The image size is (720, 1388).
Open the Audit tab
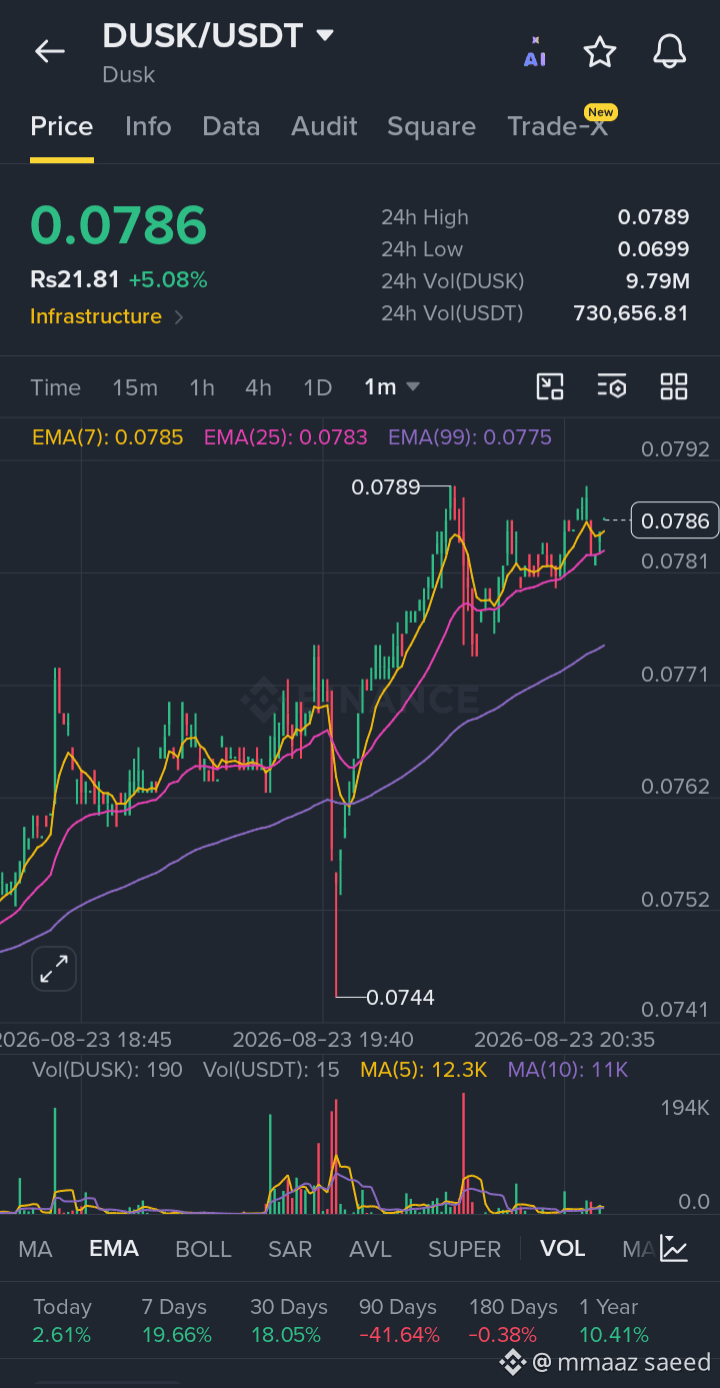pyautogui.click(x=324, y=127)
